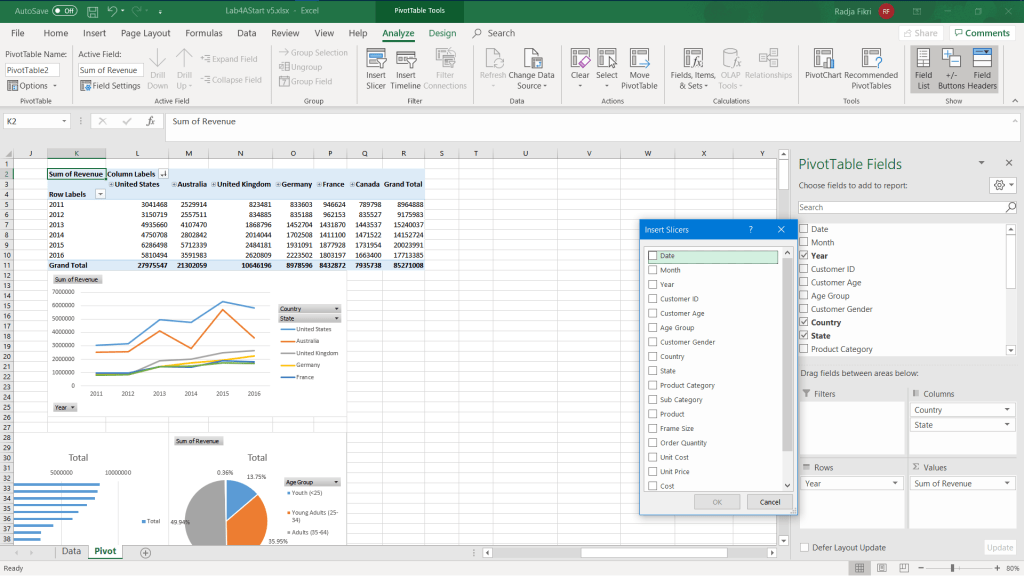Open the Row Labels filter dropdown
Viewport: 1024px width, 576px height.
[99, 194]
